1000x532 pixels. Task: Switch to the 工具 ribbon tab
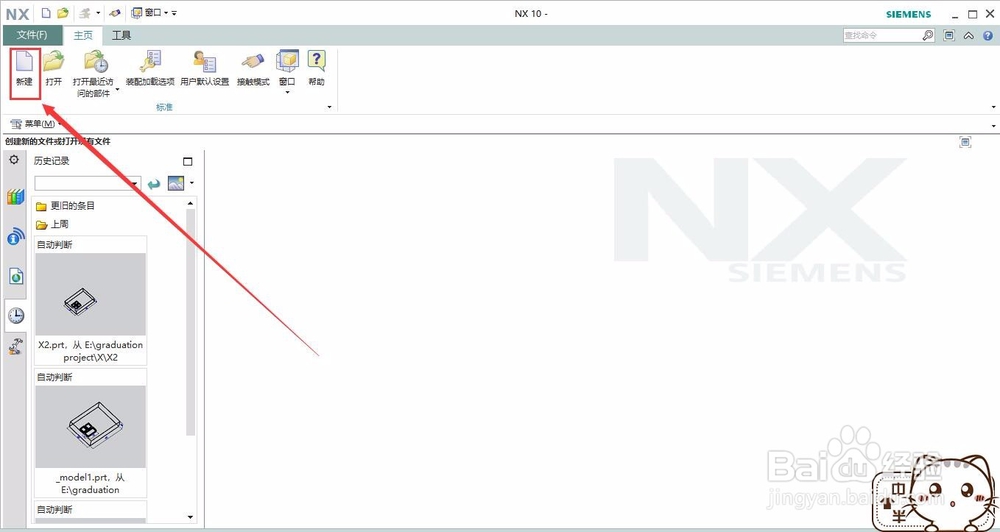pos(121,35)
